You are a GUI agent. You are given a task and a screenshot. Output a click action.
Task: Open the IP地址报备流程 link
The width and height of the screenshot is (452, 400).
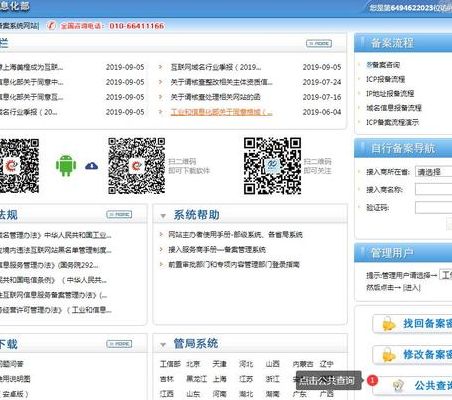click(390, 94)
